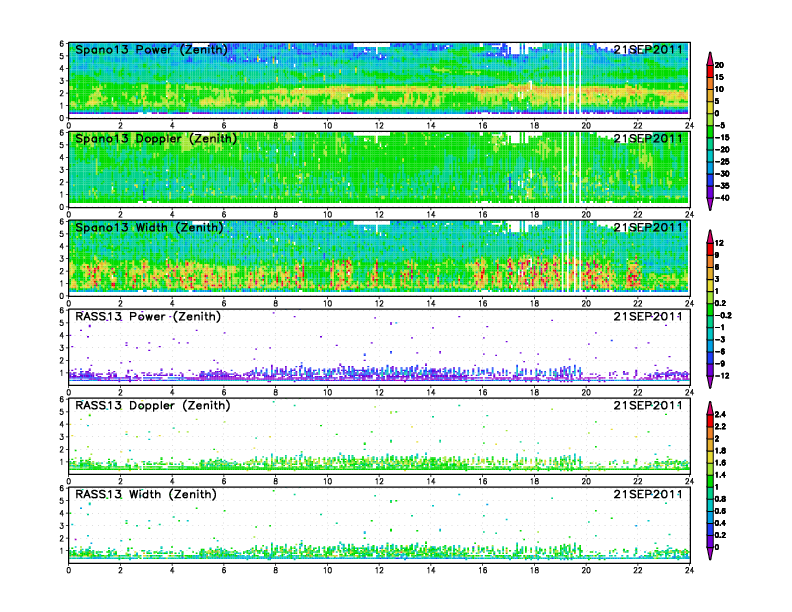
Task: Click the 21SEP2011 date in RASS13 Doppler panel
Action: tap(648, 405)
